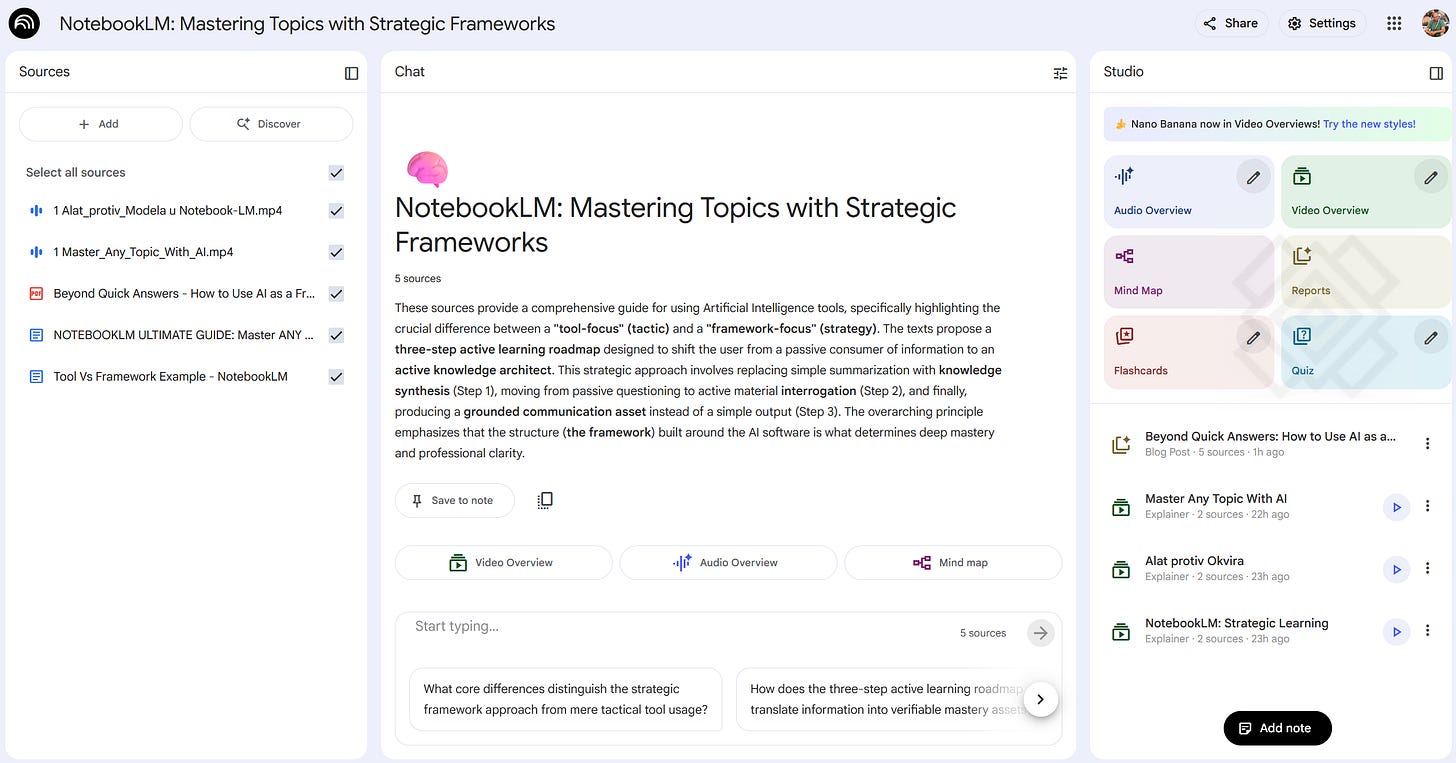Save summary to note
Image resolution: width=1456 pixels, height=763 pixels.
455,500
